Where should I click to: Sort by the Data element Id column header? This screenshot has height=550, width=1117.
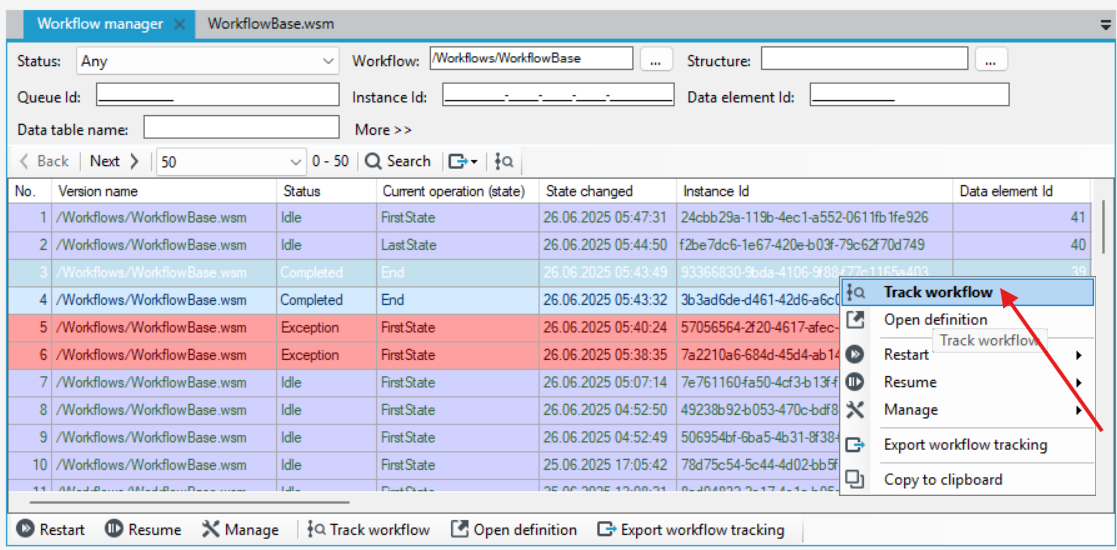coord(1022,191)
